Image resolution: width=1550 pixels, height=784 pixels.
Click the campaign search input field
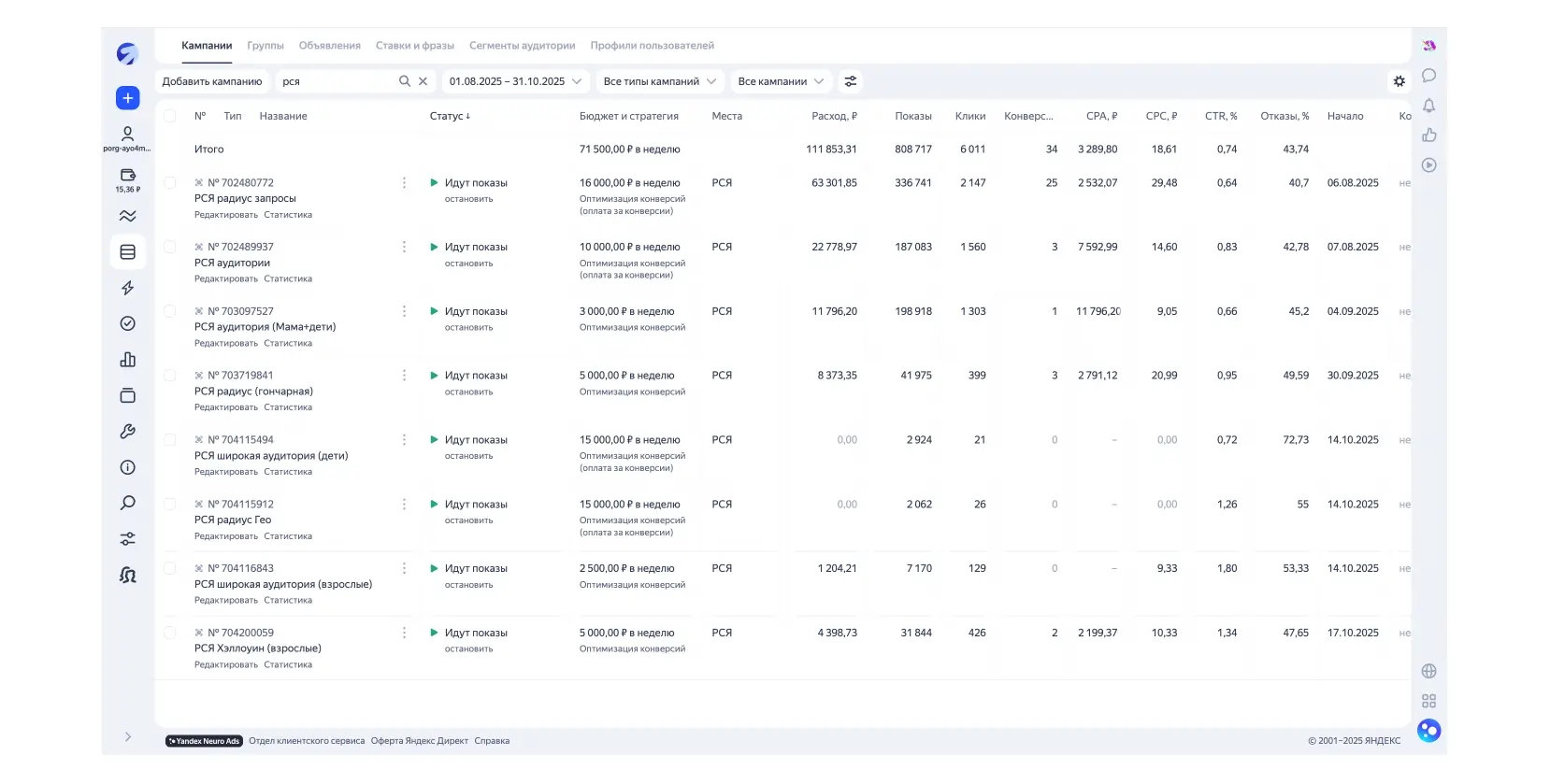pos(337,81)
